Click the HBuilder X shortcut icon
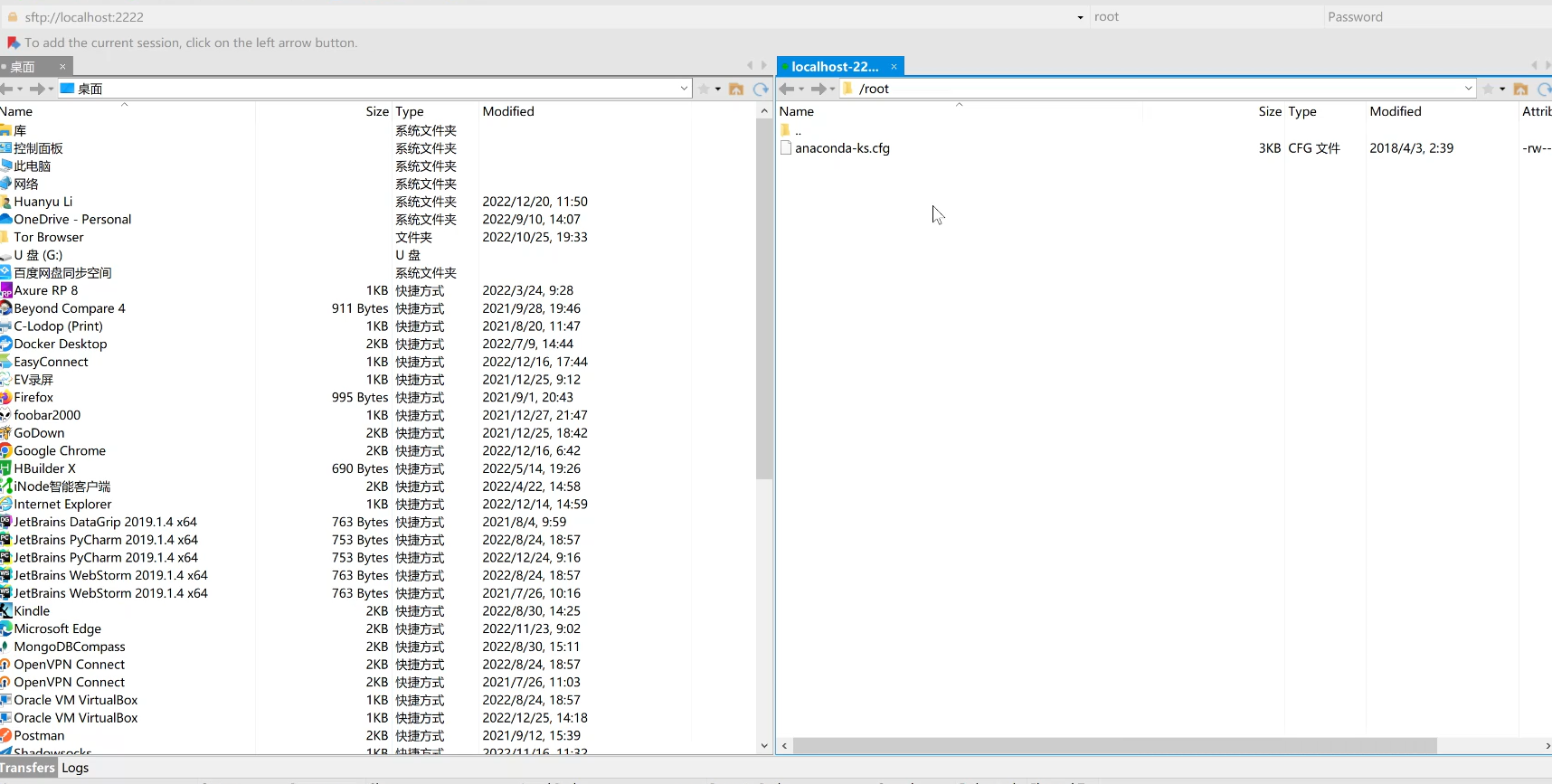The width and height of the screenshot is (1552, 784). [x=6, y=468]
